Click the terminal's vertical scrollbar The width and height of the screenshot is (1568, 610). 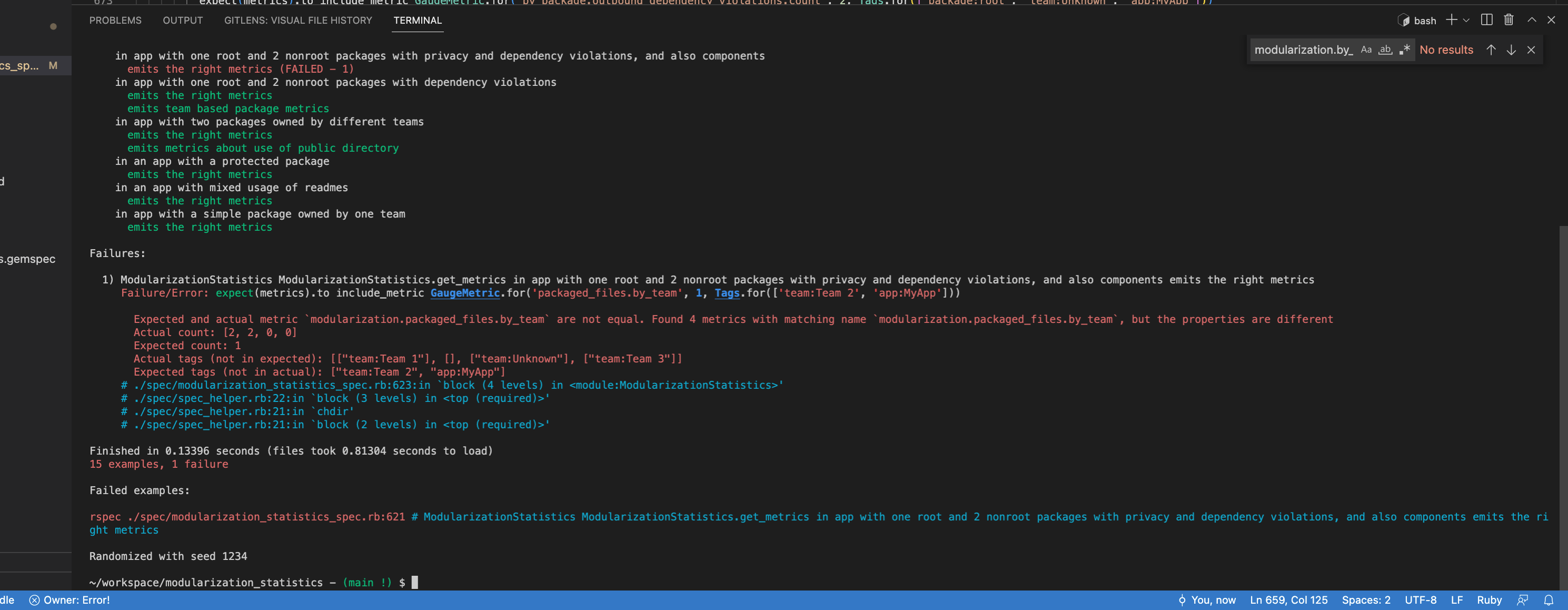click(x=1563, y=408)
